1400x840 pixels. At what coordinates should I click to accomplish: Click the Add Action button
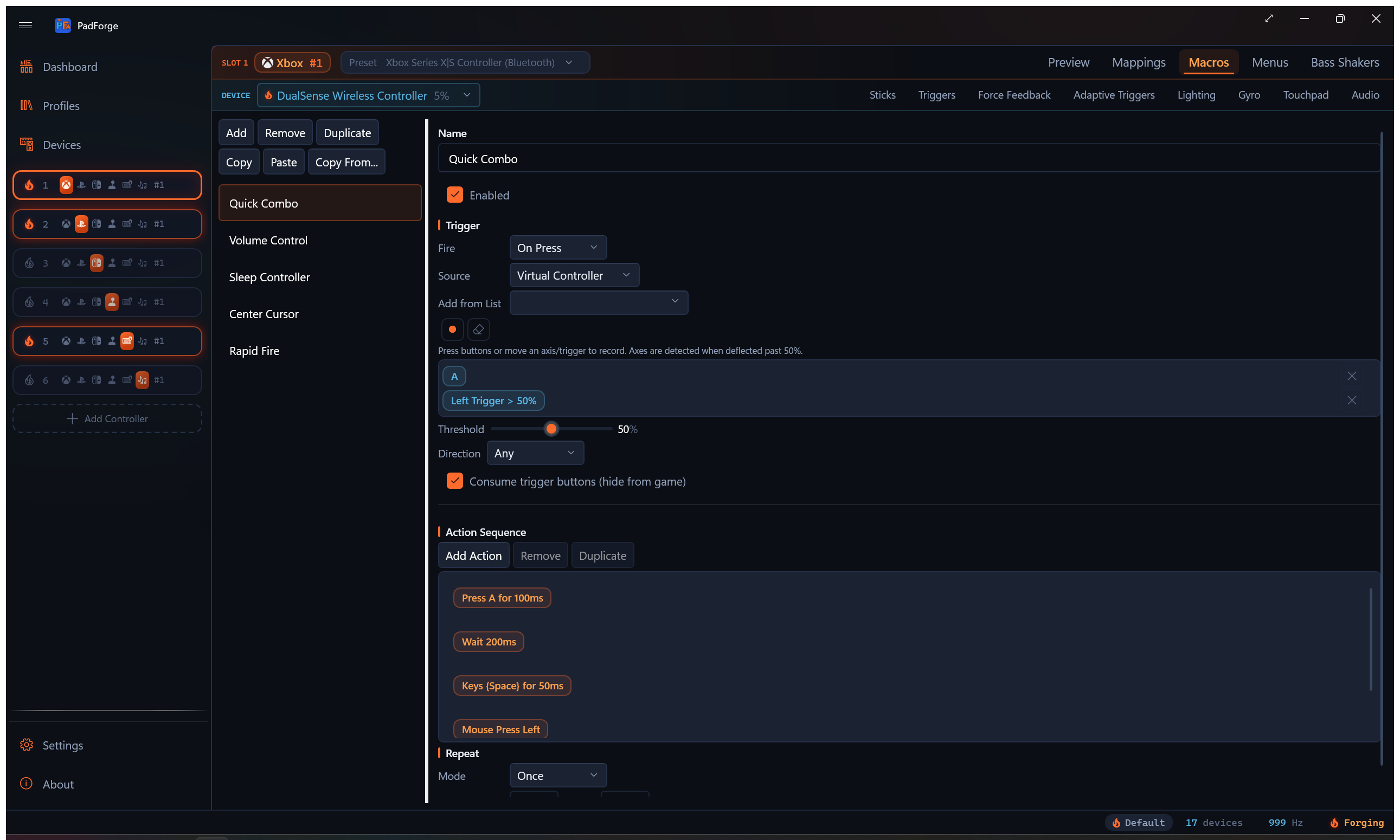(473, 555)
